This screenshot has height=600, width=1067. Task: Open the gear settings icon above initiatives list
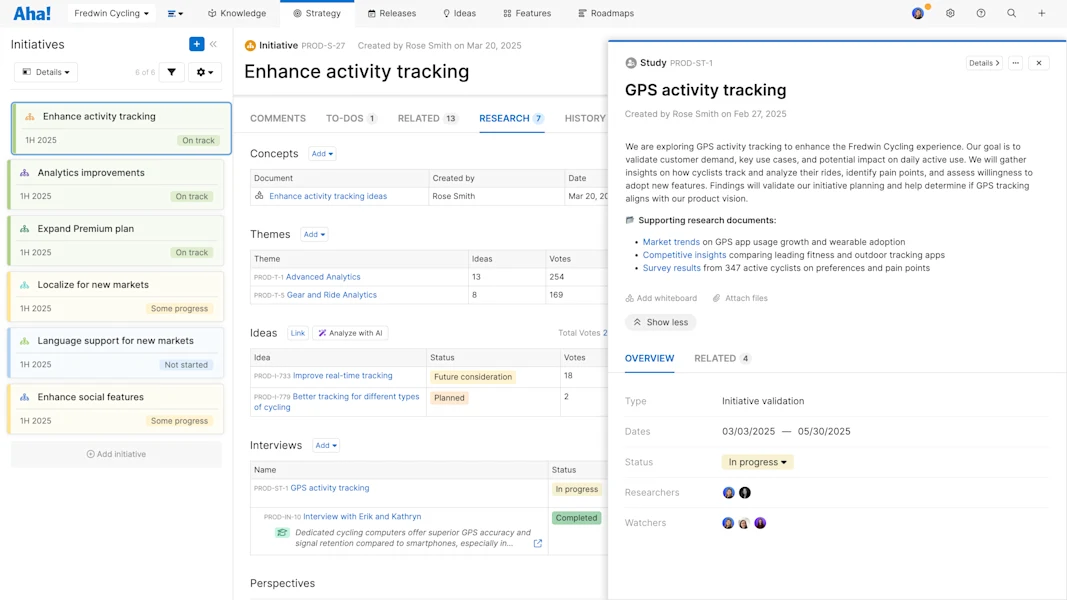200,72
